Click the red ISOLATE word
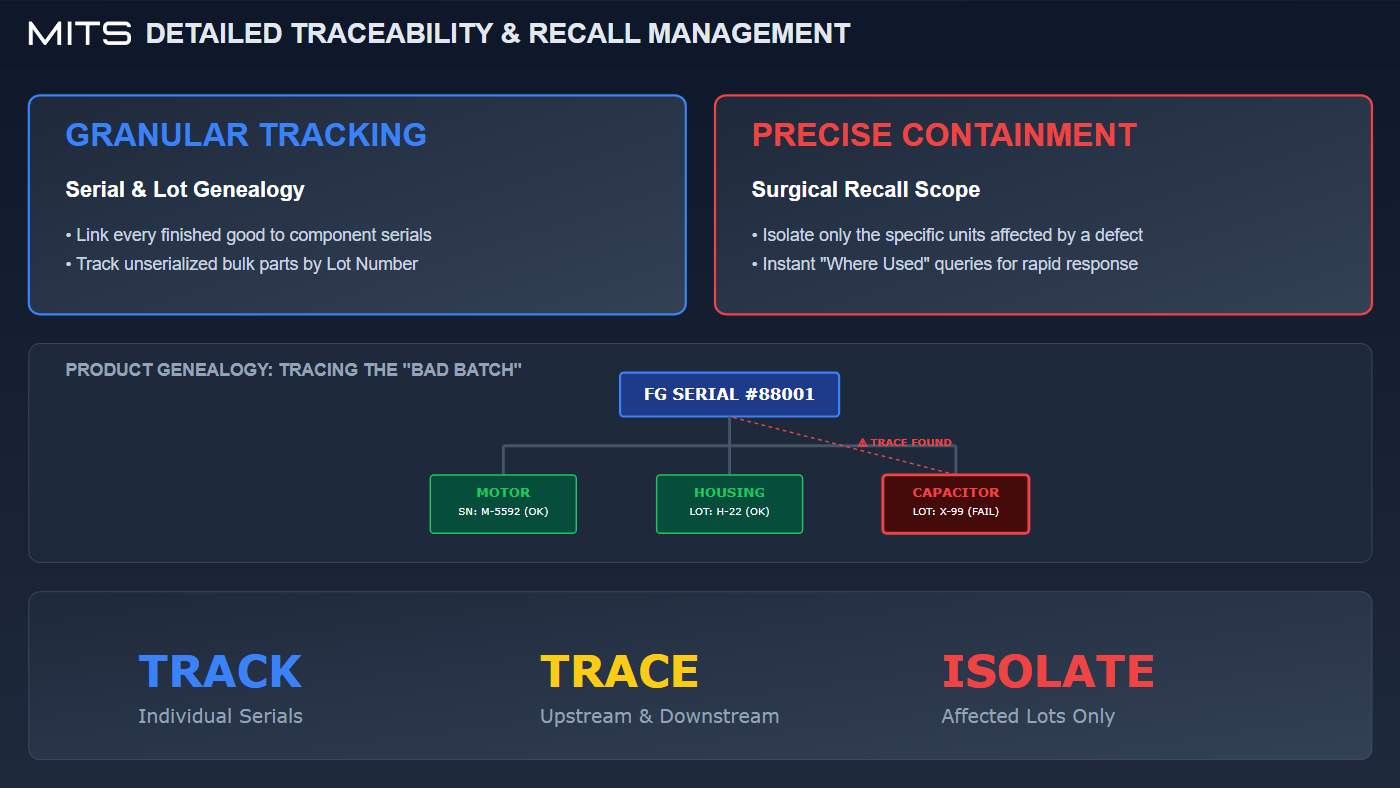 click(1048, 672)
